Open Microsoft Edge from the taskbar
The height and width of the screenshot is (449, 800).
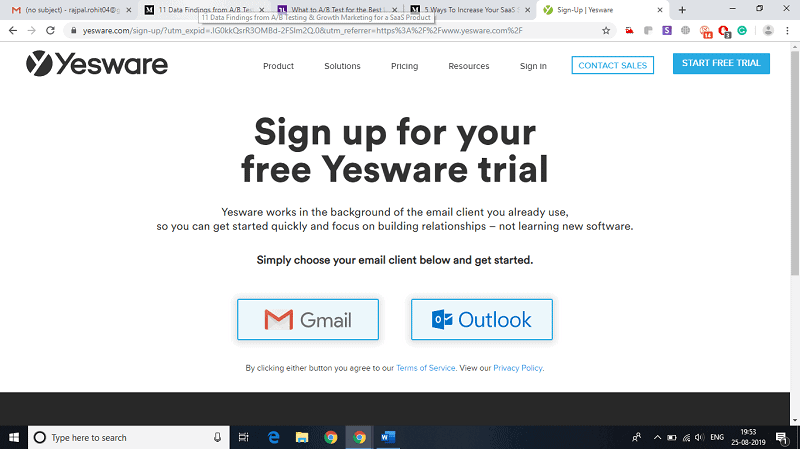[273, 437]
